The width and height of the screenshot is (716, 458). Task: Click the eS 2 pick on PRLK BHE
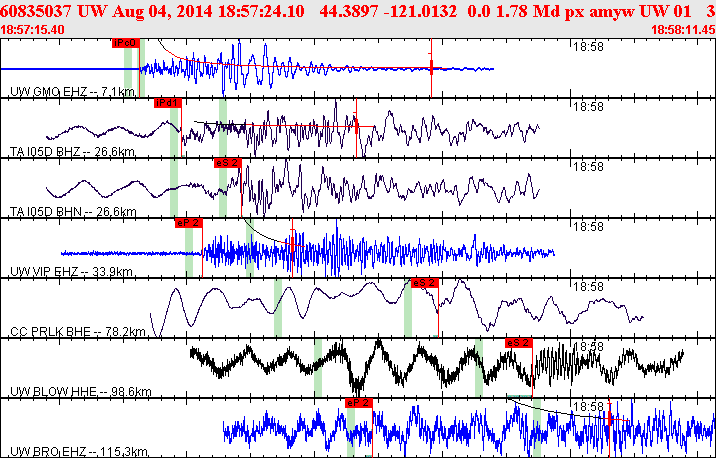pyautogui.click(x=425, y=283)
